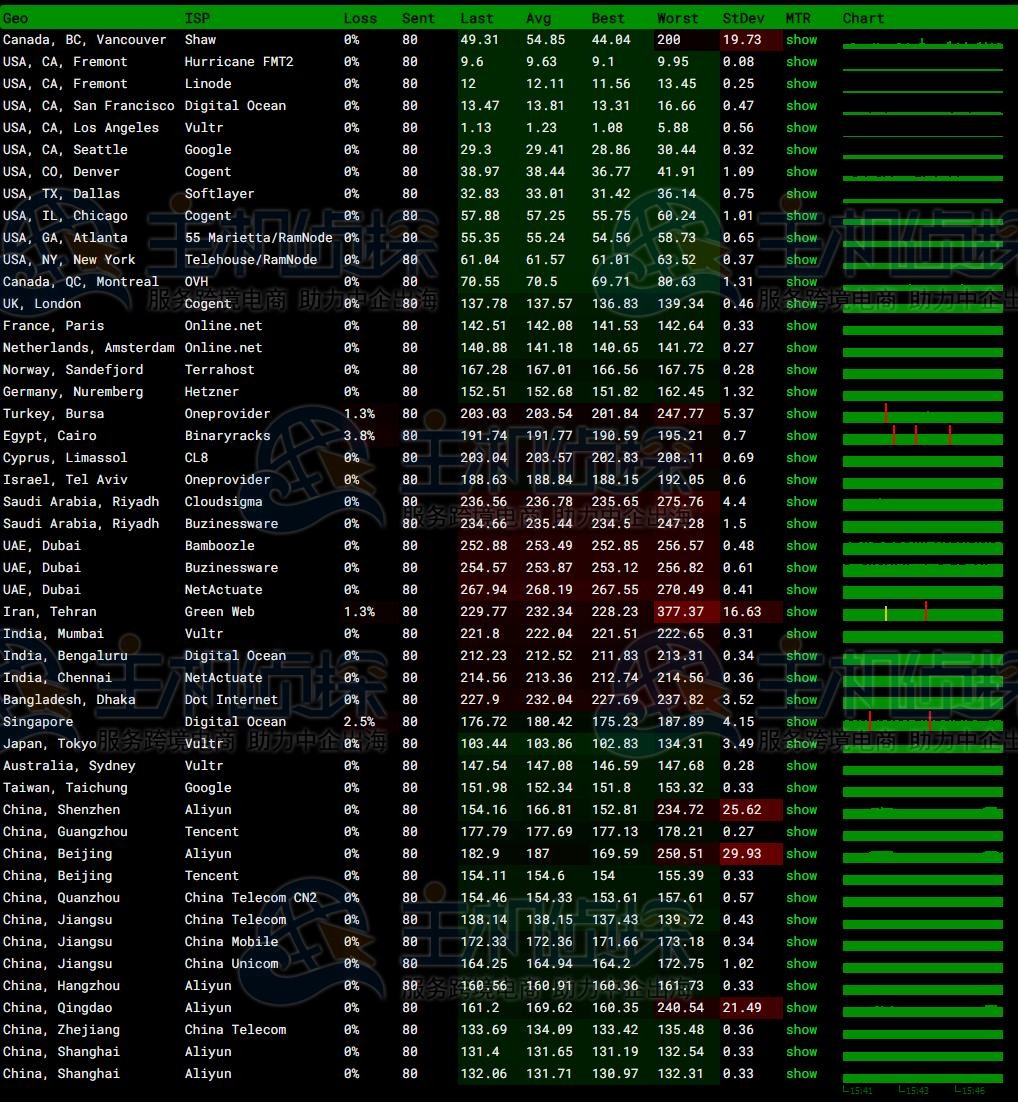Click the Loss column header
The image size is (1018, 1102).
[x=360, y=18]
